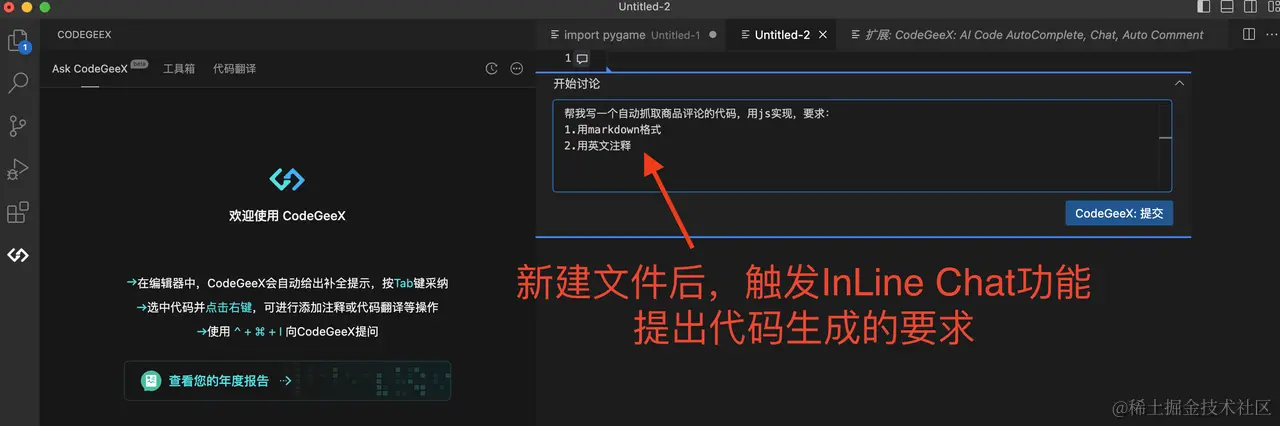Click the line reading 2.用英文注释
The width and height of the screenshot is (1280, 426).
(x=597, y=146)
